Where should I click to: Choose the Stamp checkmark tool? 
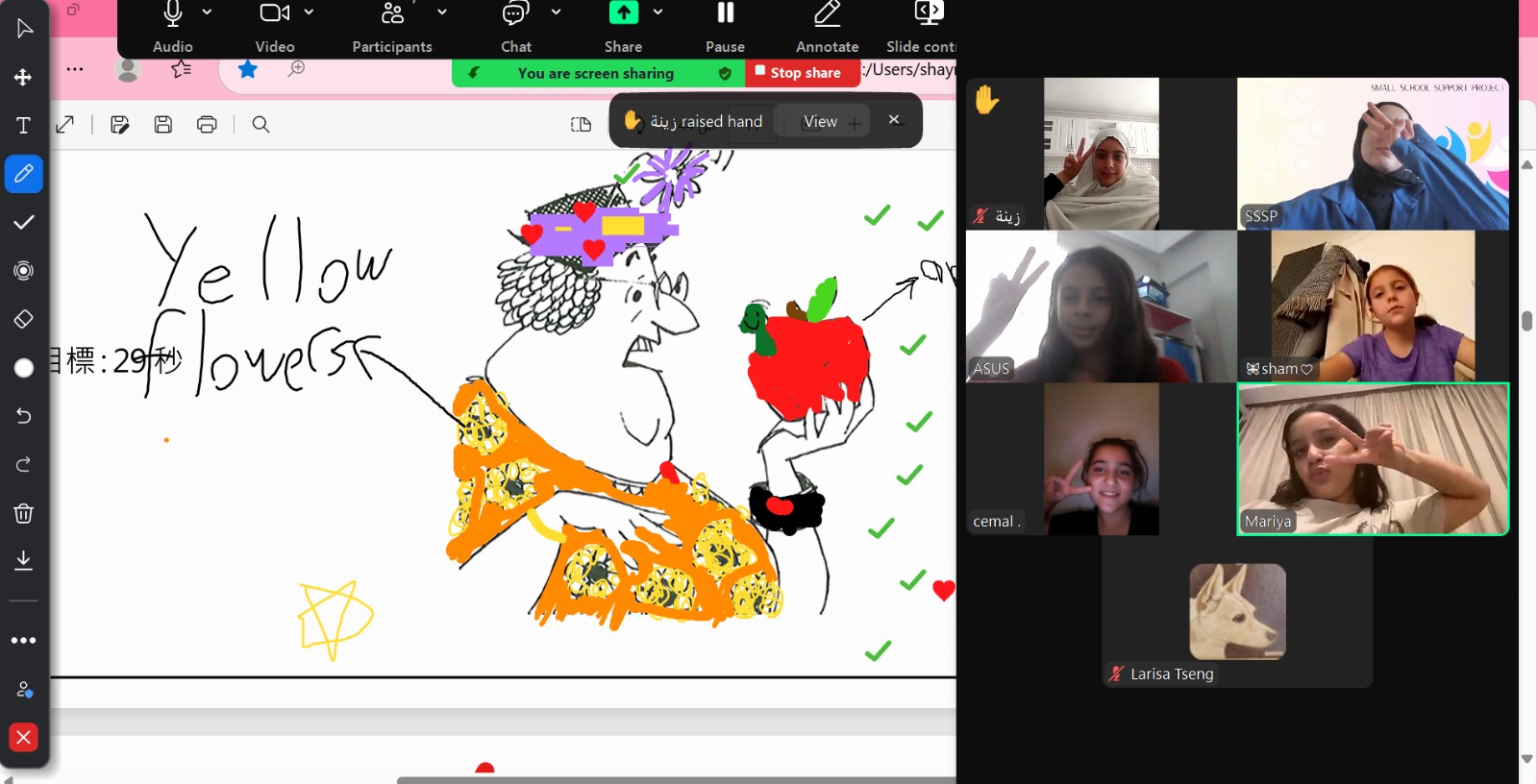click(x=23, y=222)
